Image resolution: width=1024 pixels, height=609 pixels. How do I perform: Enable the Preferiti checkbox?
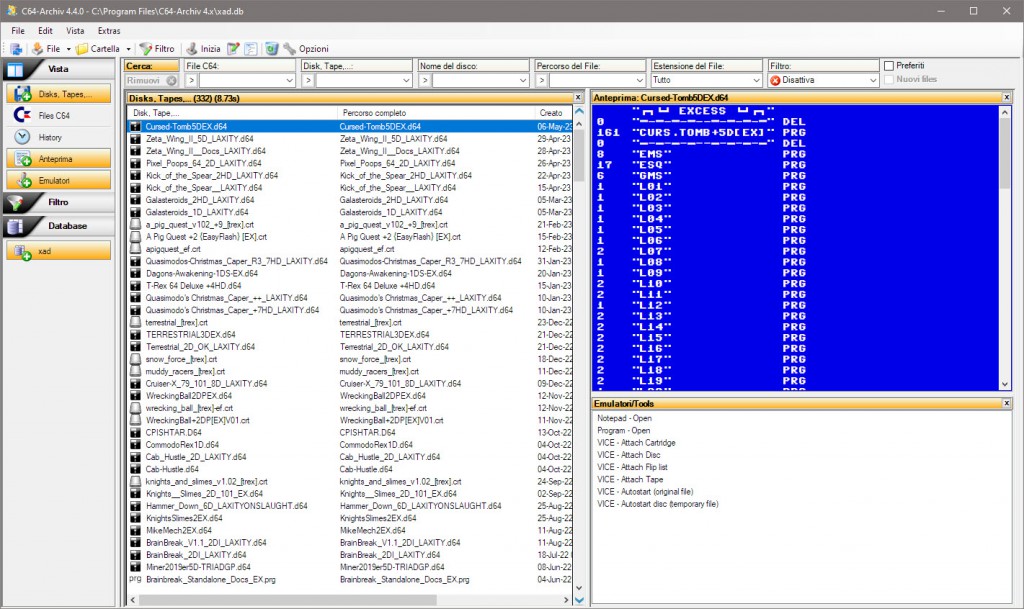889,66
